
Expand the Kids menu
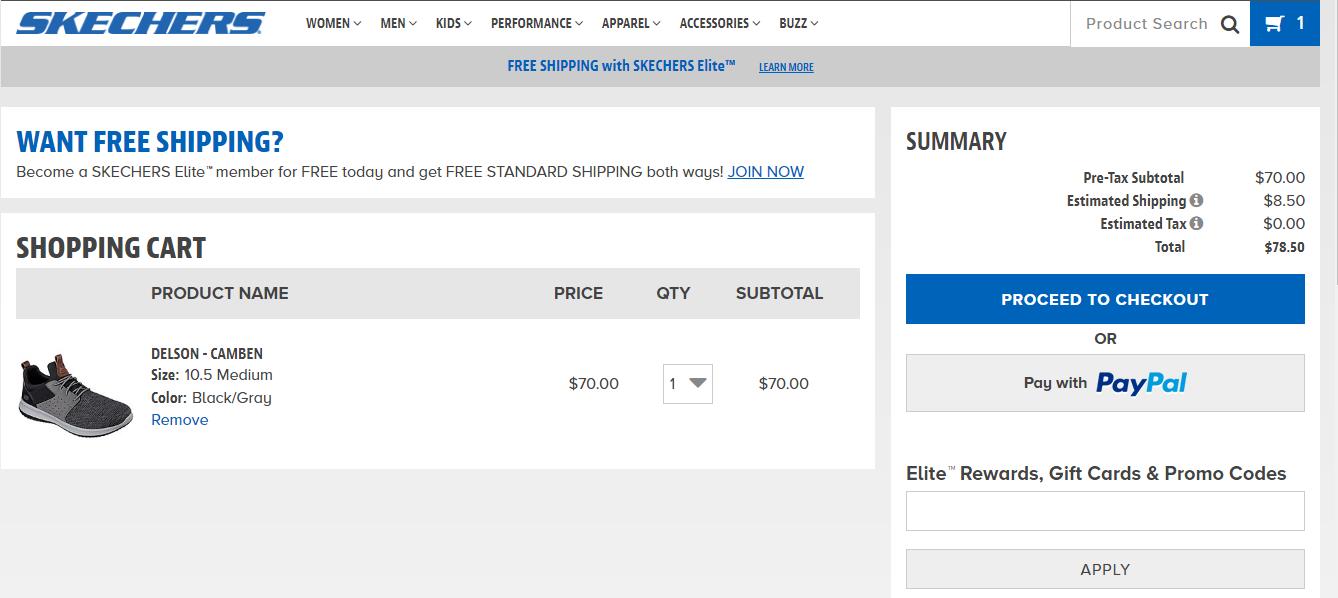click(453, 23)
